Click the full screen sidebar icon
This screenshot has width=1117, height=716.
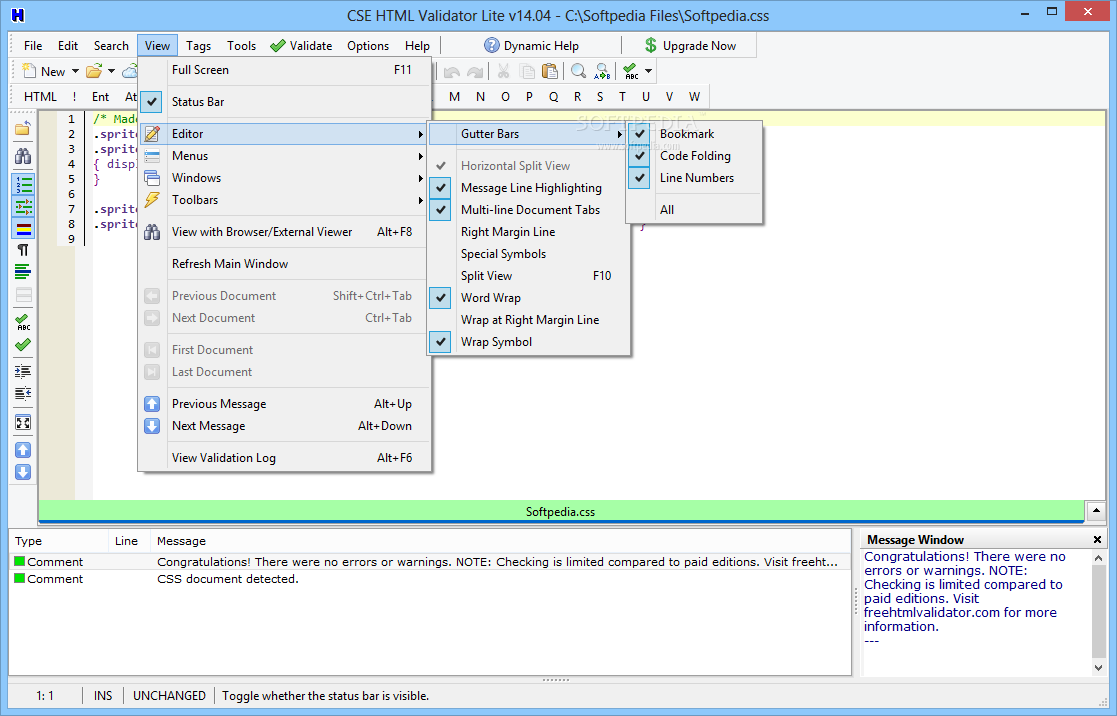pyautogui.click(x=23, y=422)
